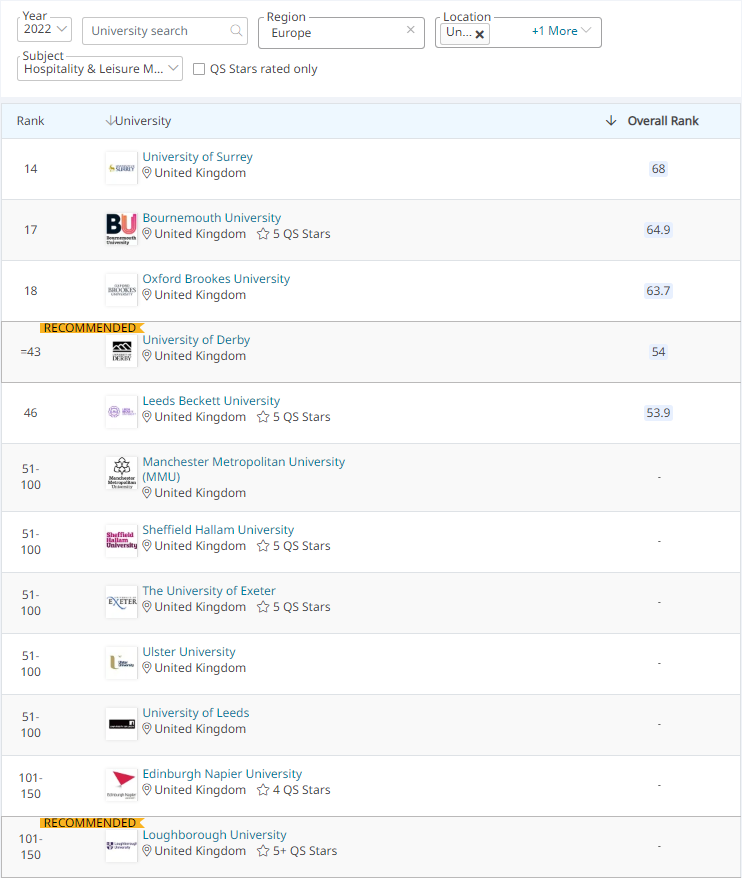Focus the University search input field

(160, 31)
